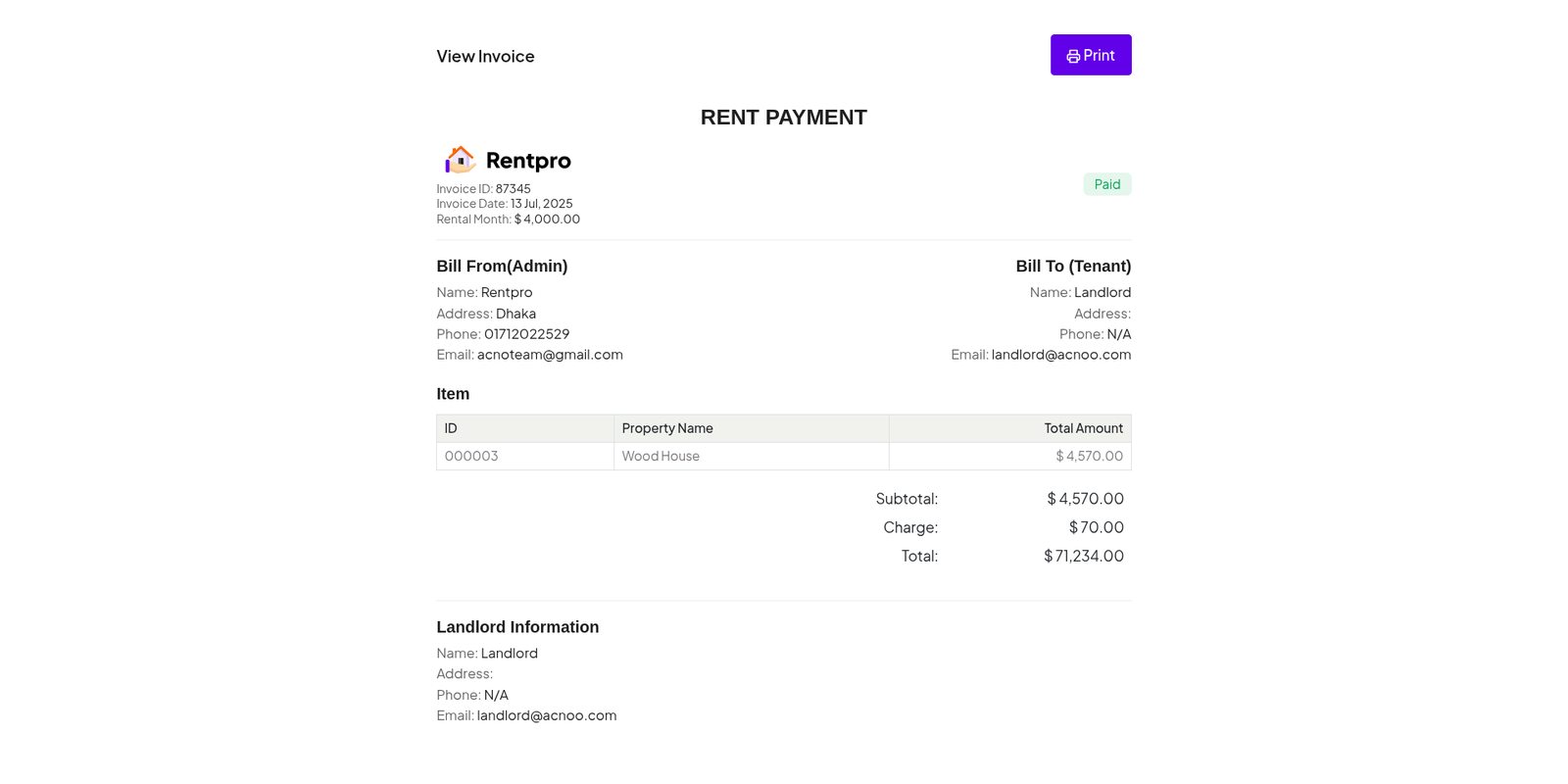Viewport: 1568px width, 784px height.
Task: Click the acnoteam@gmail.com email address
Action: 550,355
